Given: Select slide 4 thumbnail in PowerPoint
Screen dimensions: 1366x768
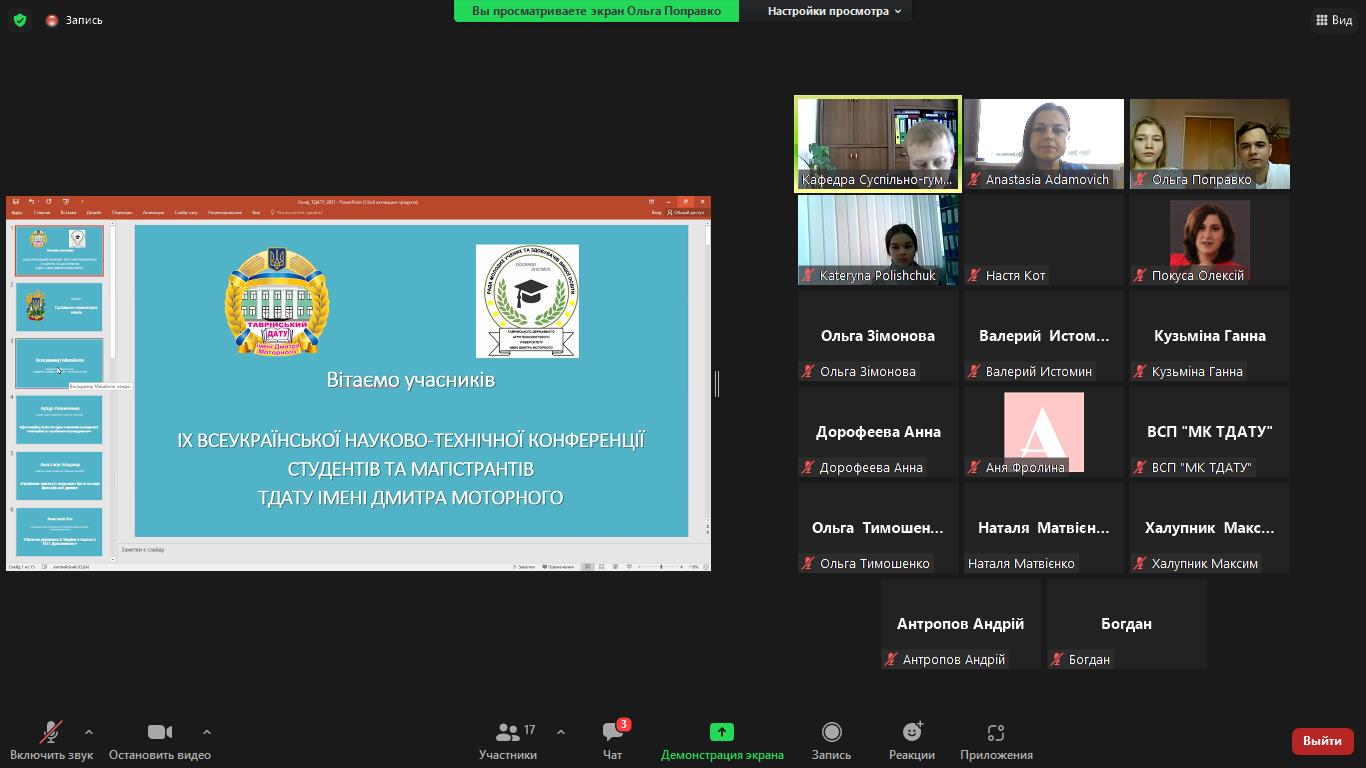Looking at the screenshot, I should point(59,419).
